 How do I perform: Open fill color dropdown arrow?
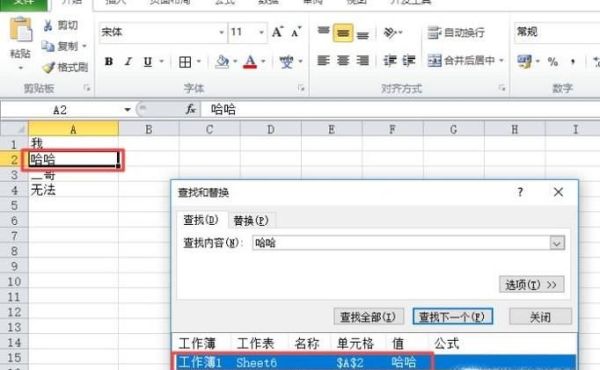235,61
